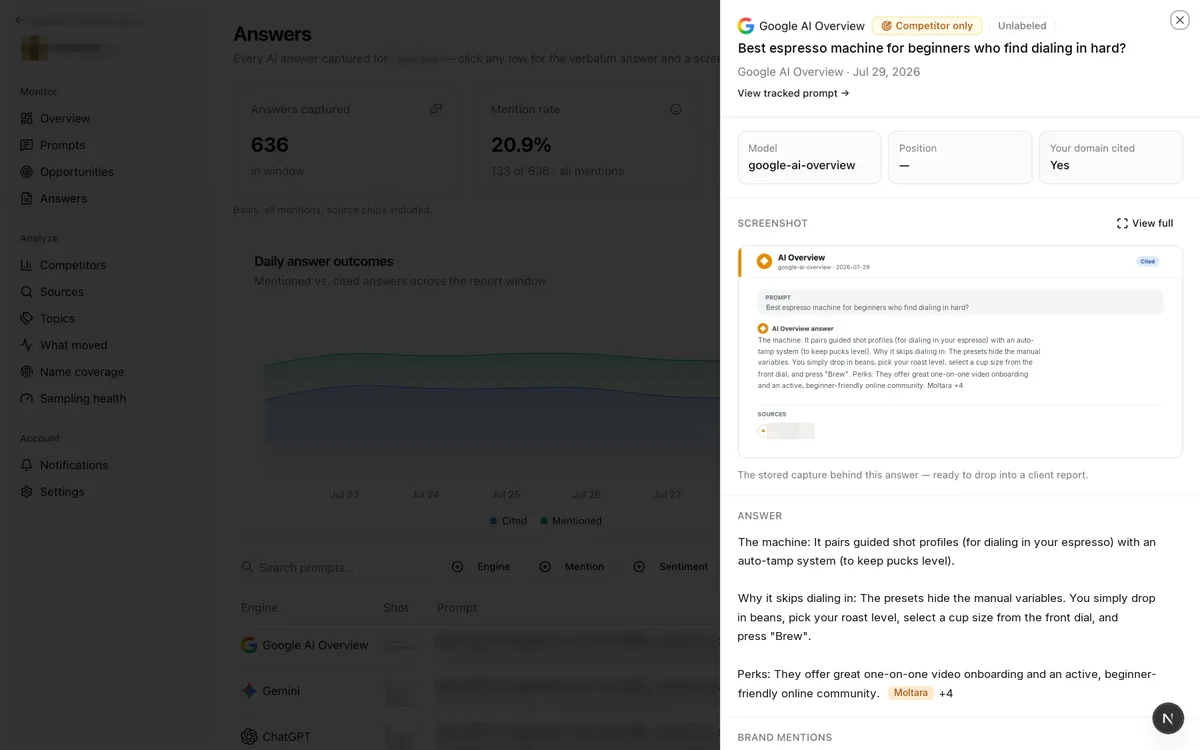Image resolution: width=1200 pixels, height=750 pixels.
Task: Open the stored AI Overview screenshot thumbnail
Action: (960, 351)
